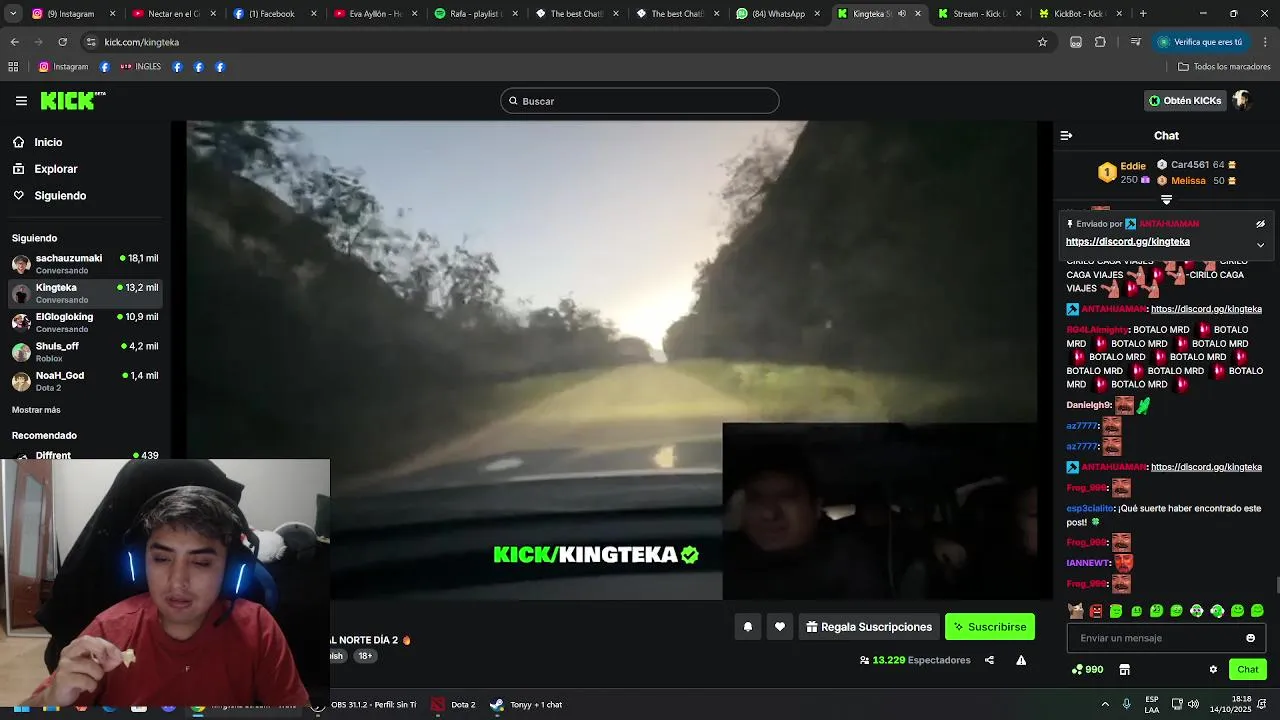1280x720 pixels.
Task: Click taskbar microphone icon
Action: [x=1127, y=705]
